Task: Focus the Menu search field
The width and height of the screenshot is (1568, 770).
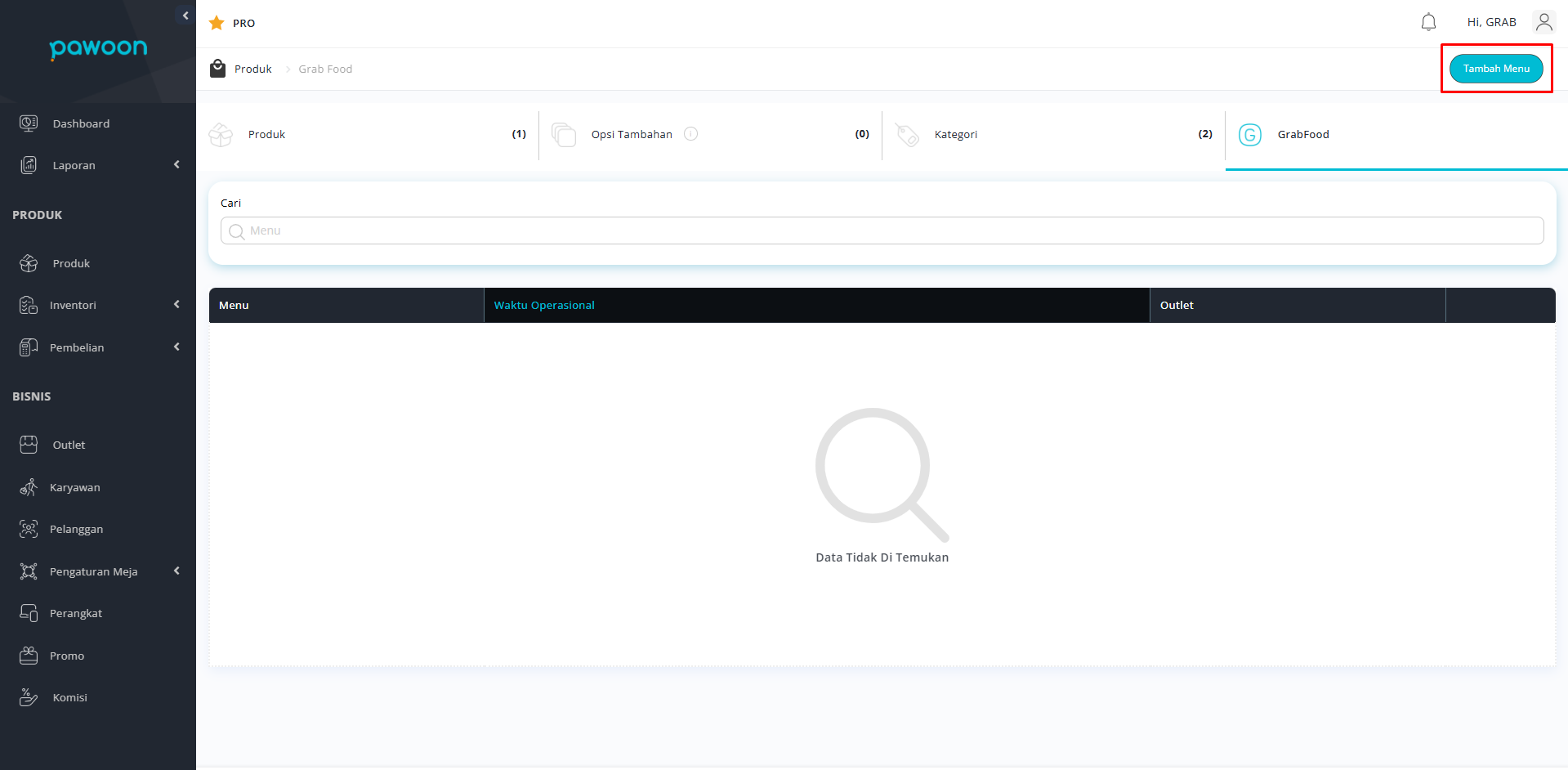Action: click(882, 231)
